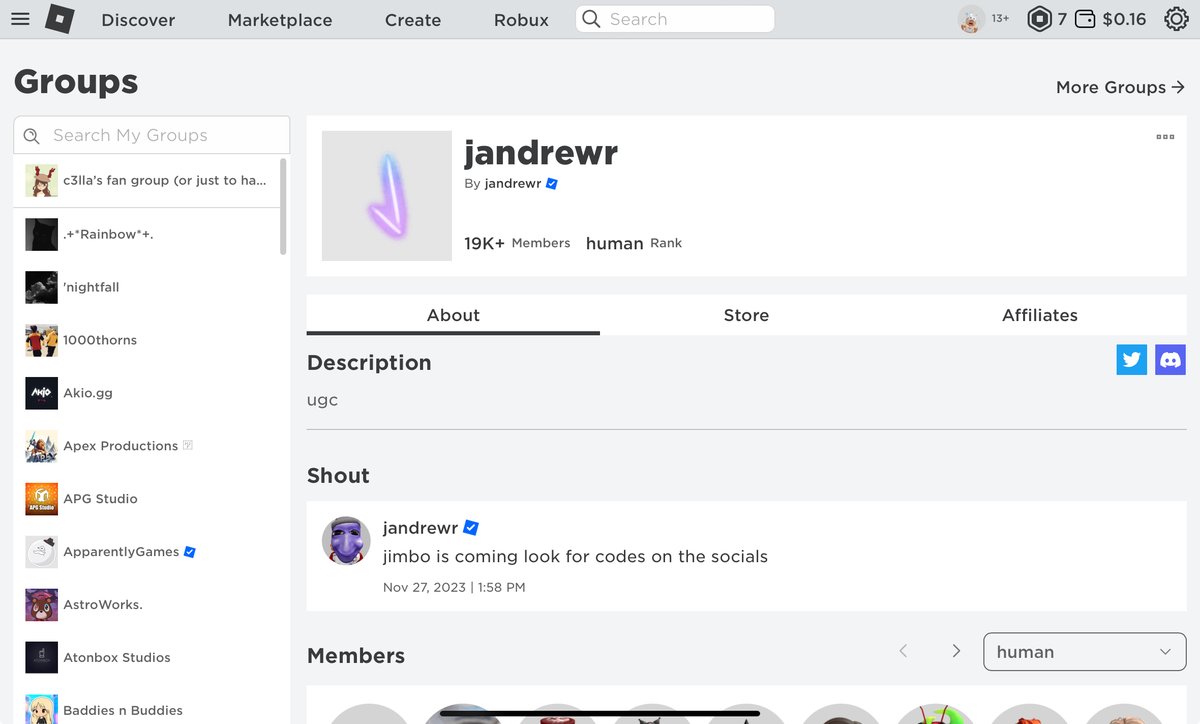Switch to the About tab
This screenshot has width=1200, height=724.
coord(453,315)
